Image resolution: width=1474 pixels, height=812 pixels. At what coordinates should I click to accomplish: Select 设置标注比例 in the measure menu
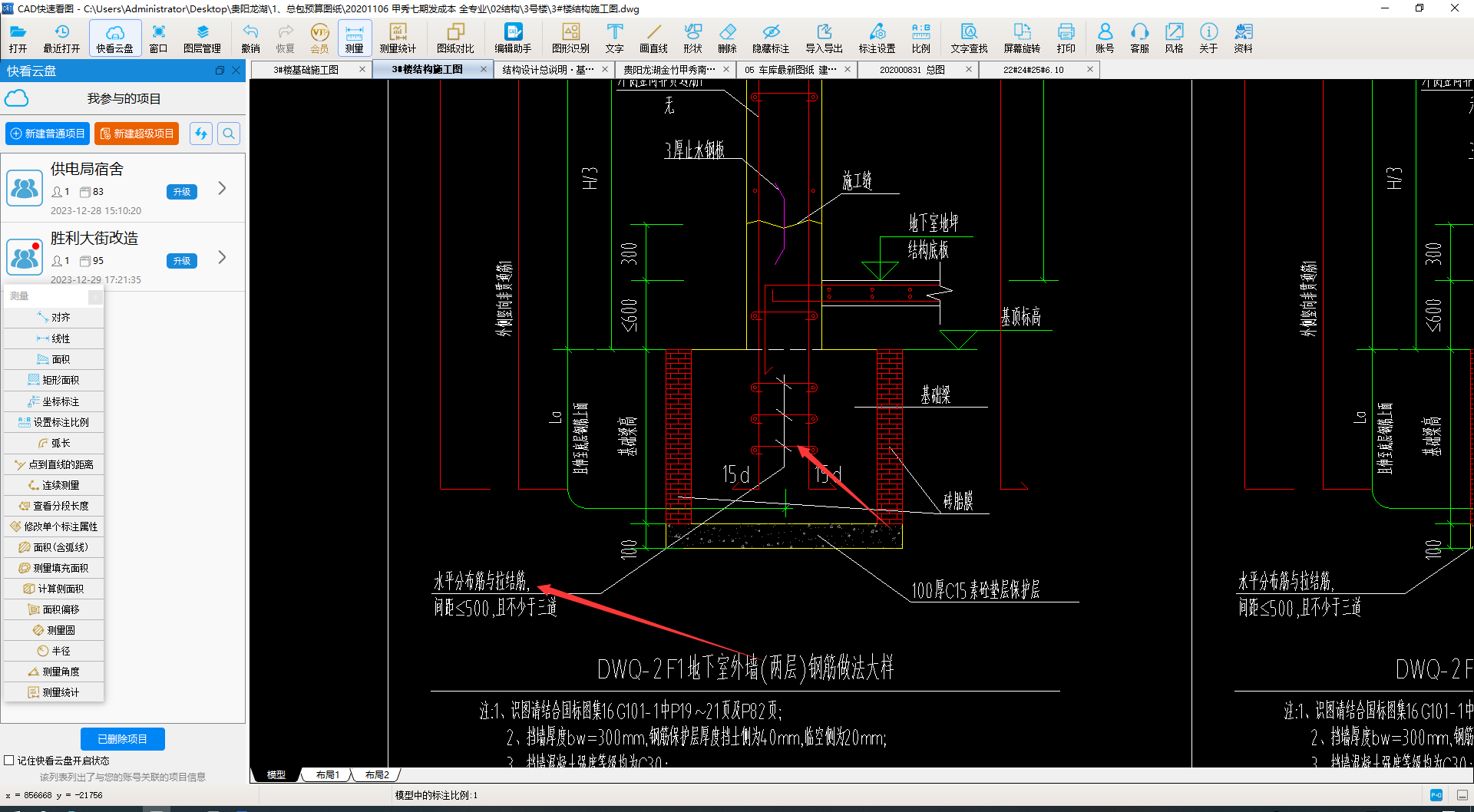pos(54,422)
